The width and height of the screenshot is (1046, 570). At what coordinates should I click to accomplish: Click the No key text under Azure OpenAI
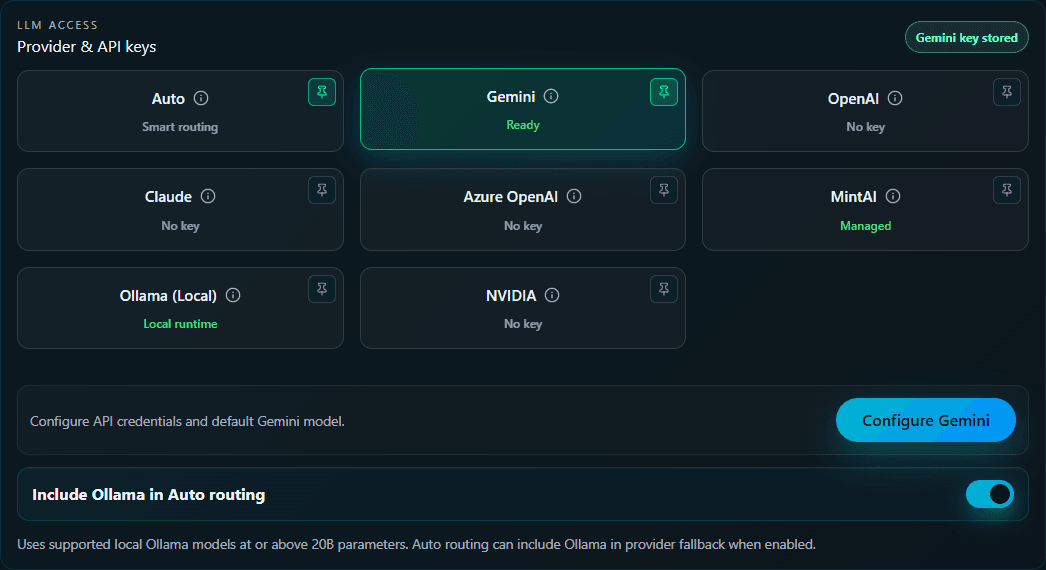523,226
